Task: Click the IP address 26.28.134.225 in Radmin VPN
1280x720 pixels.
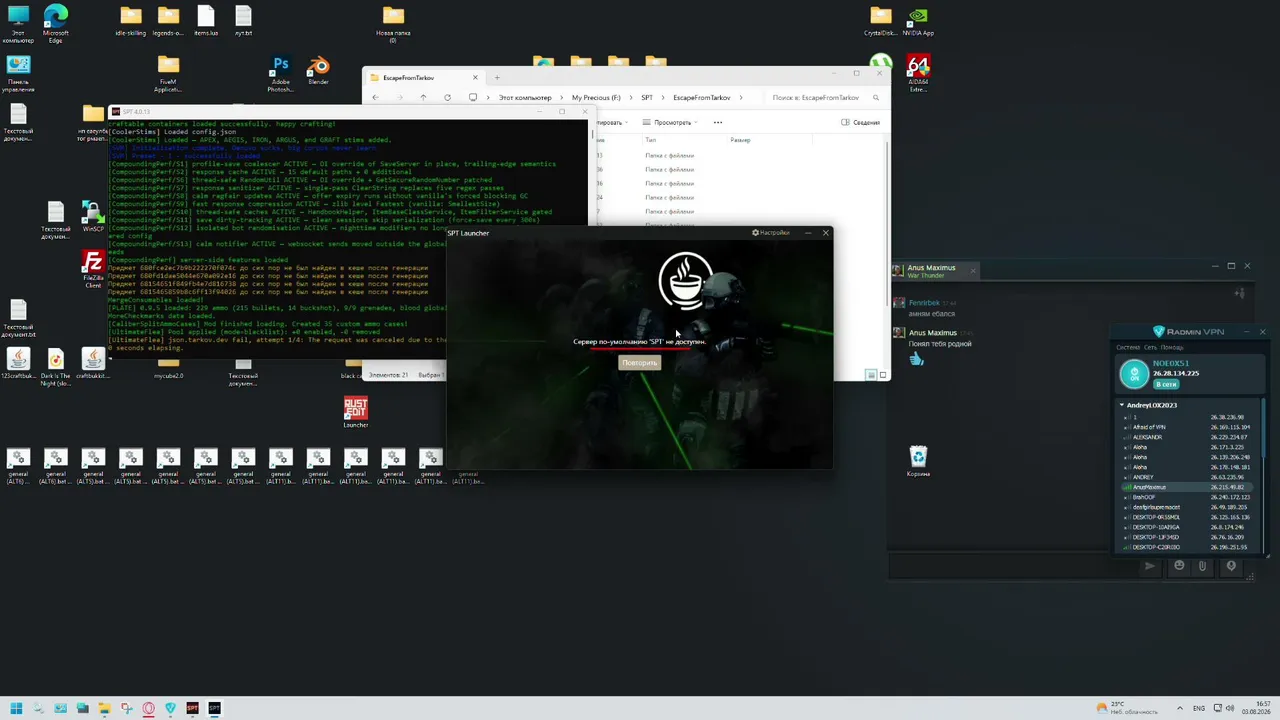Action: click(1176, 373)
